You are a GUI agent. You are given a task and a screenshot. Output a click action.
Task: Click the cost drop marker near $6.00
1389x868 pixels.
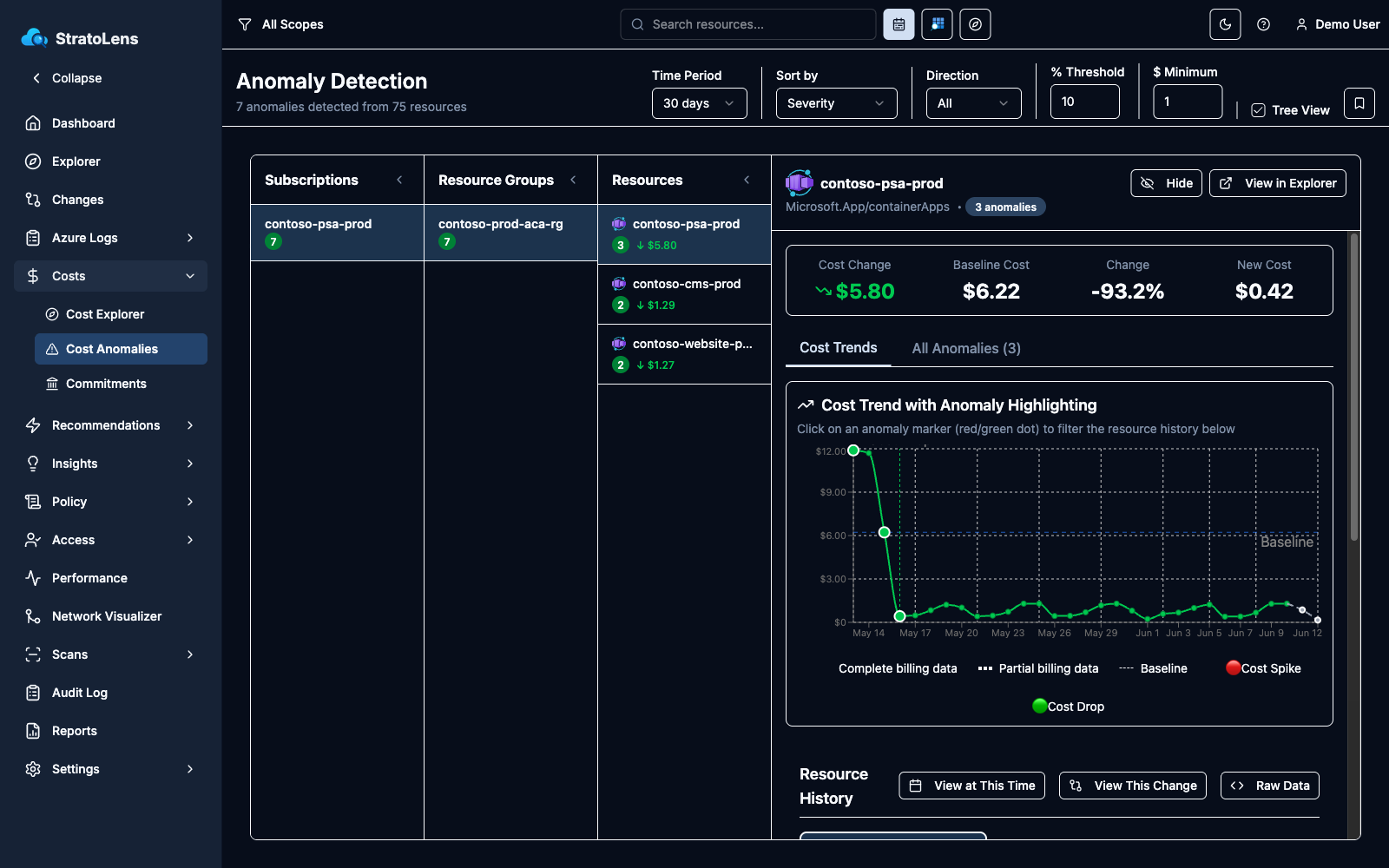tap(884, 532)
